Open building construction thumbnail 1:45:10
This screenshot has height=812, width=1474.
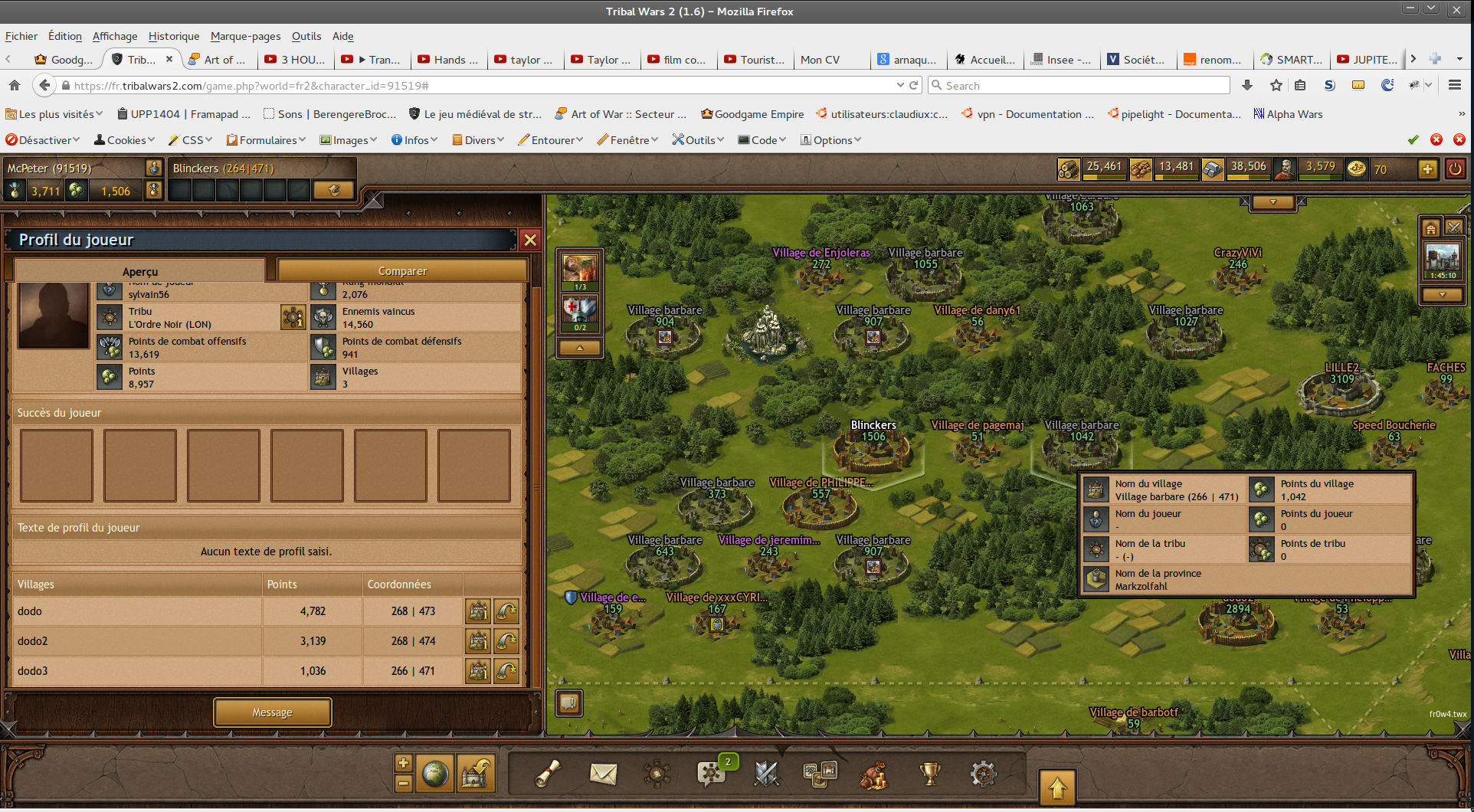1443,261
